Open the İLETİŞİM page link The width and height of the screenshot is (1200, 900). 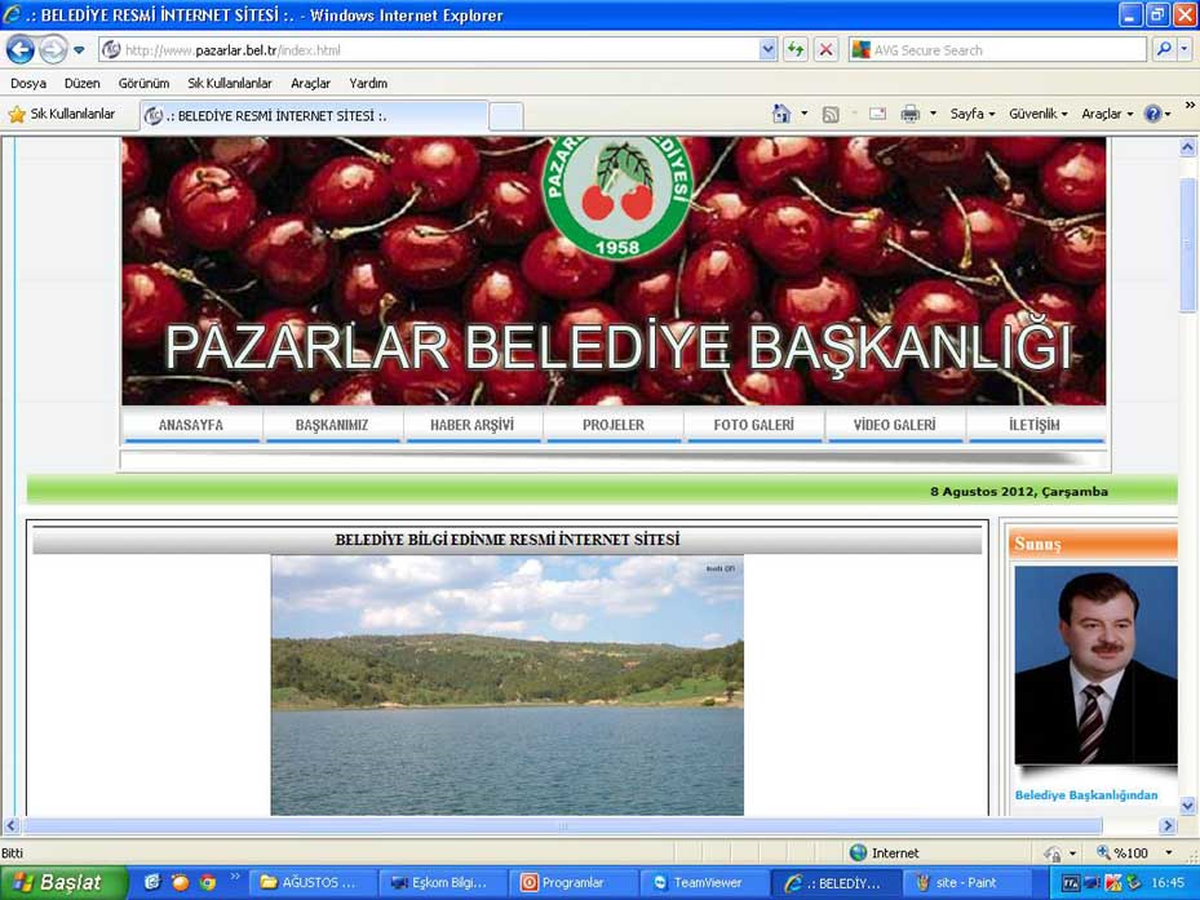click(x=1035, y=425)
